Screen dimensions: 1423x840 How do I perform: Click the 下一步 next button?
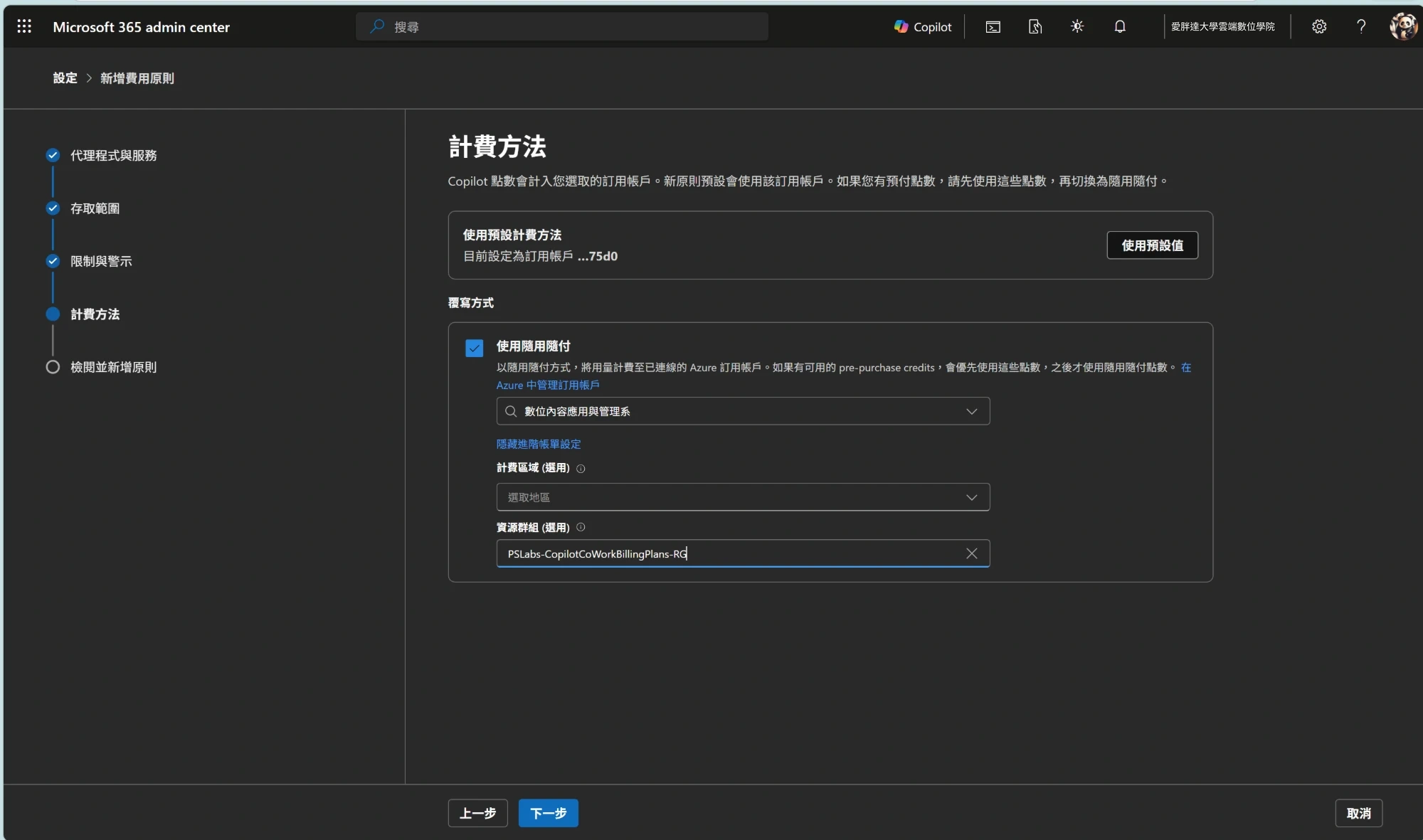coord(548,813)
